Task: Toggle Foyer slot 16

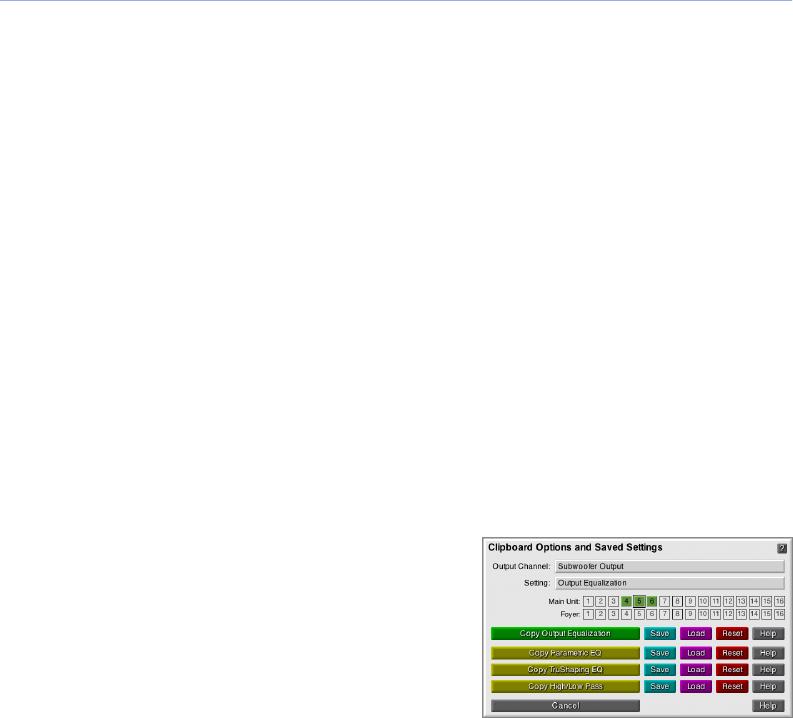Action: (779, 614)
